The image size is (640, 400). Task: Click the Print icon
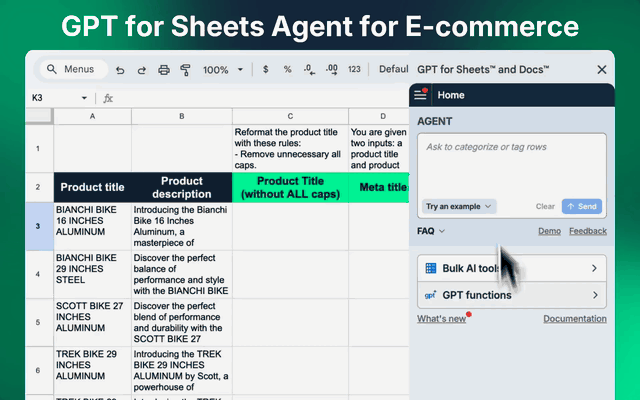164,70
